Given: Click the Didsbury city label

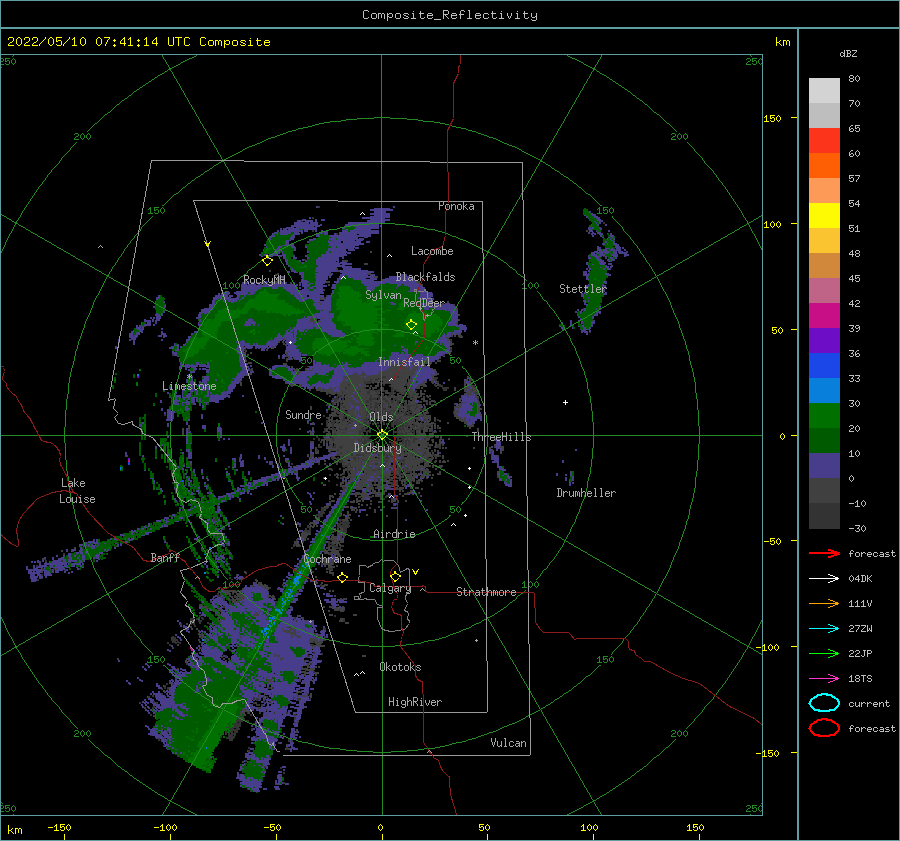Looking at the screenshot, I should tap(377, 448).
